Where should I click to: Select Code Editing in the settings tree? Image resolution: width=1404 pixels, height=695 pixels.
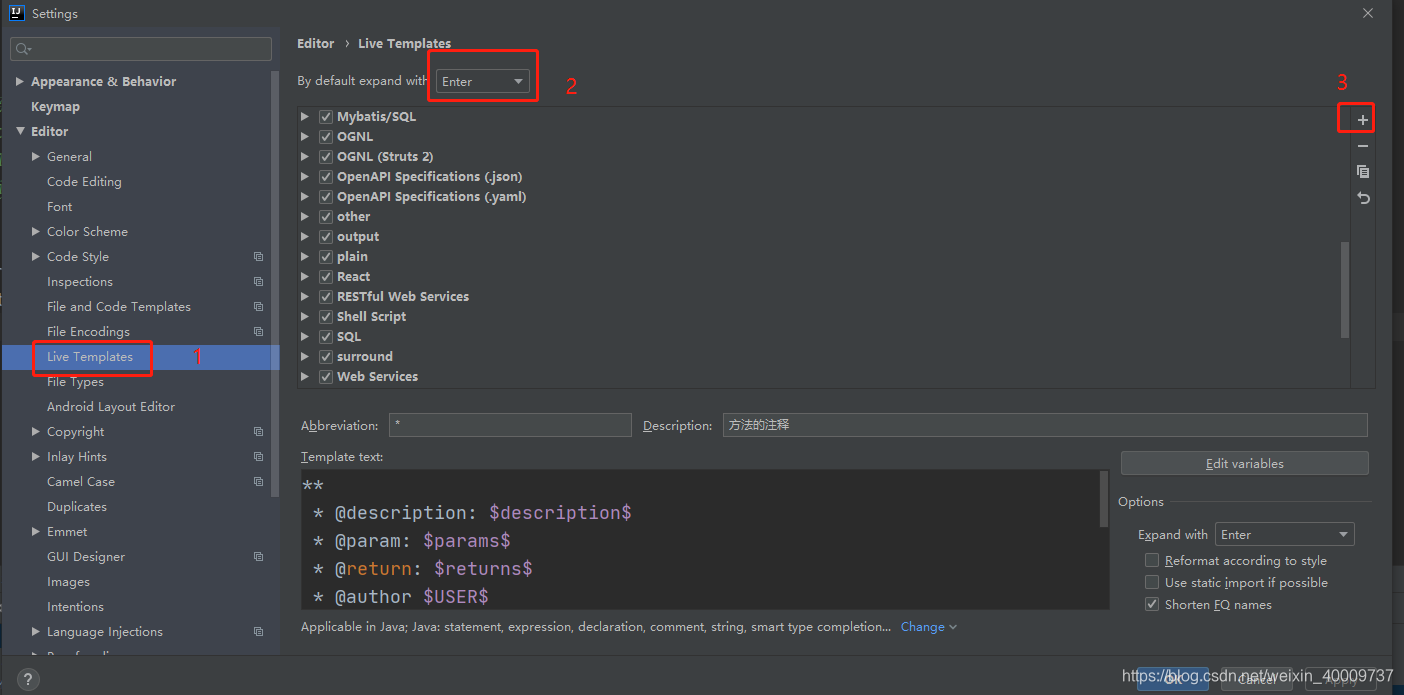coord(84,182)
